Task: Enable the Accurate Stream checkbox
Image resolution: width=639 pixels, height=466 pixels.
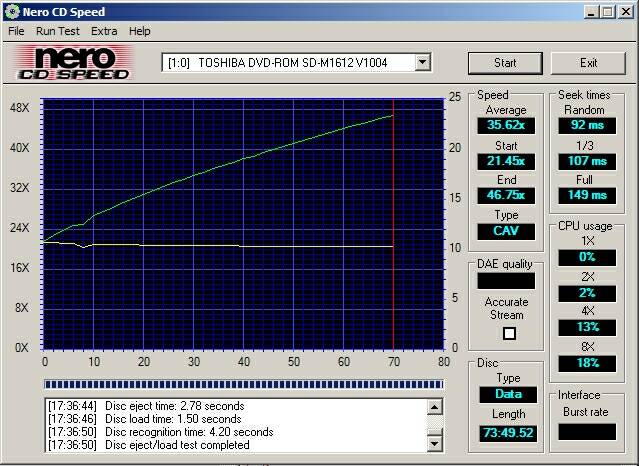Action: (x=508, y=333)
